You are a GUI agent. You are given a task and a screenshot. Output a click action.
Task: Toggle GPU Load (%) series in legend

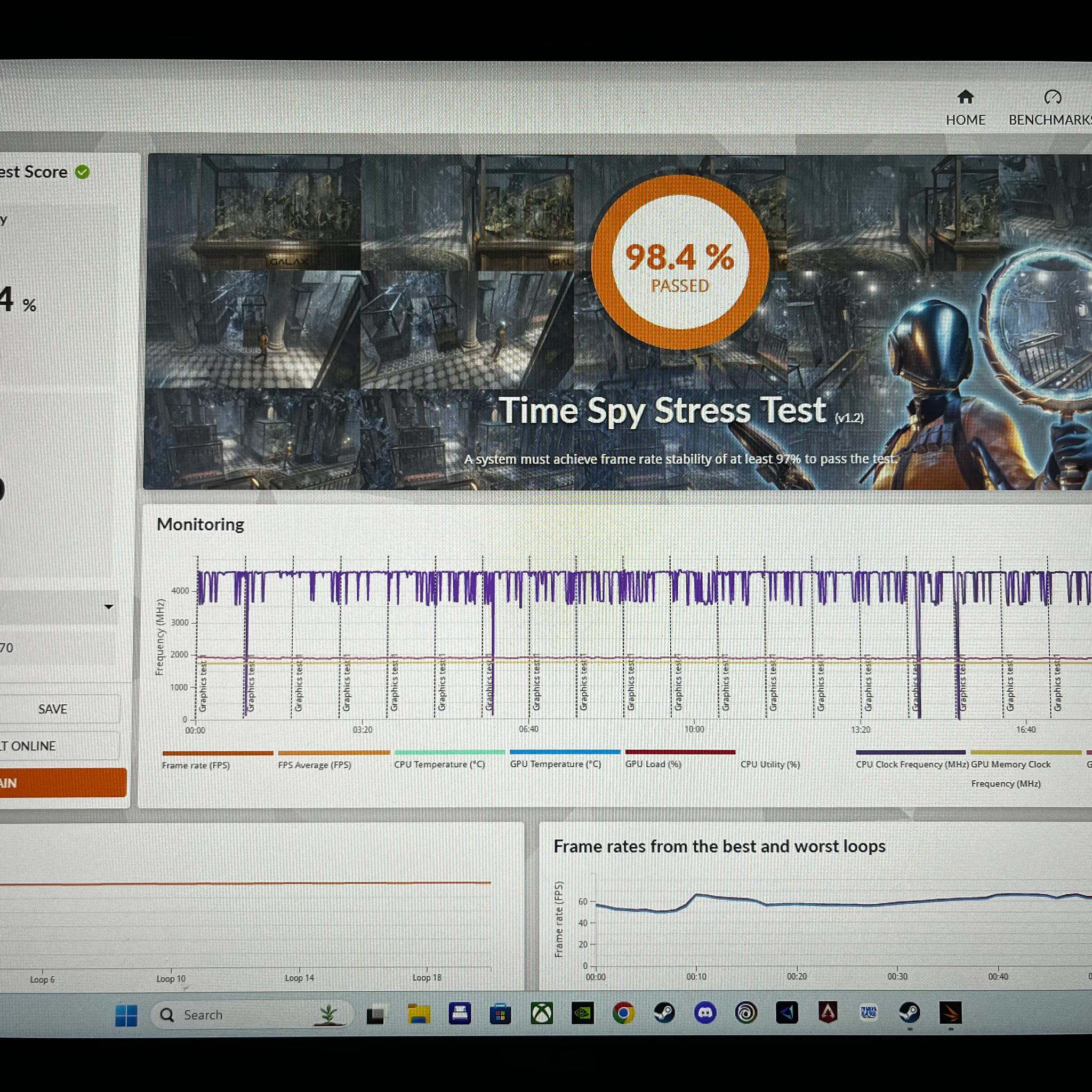point(653,764)
